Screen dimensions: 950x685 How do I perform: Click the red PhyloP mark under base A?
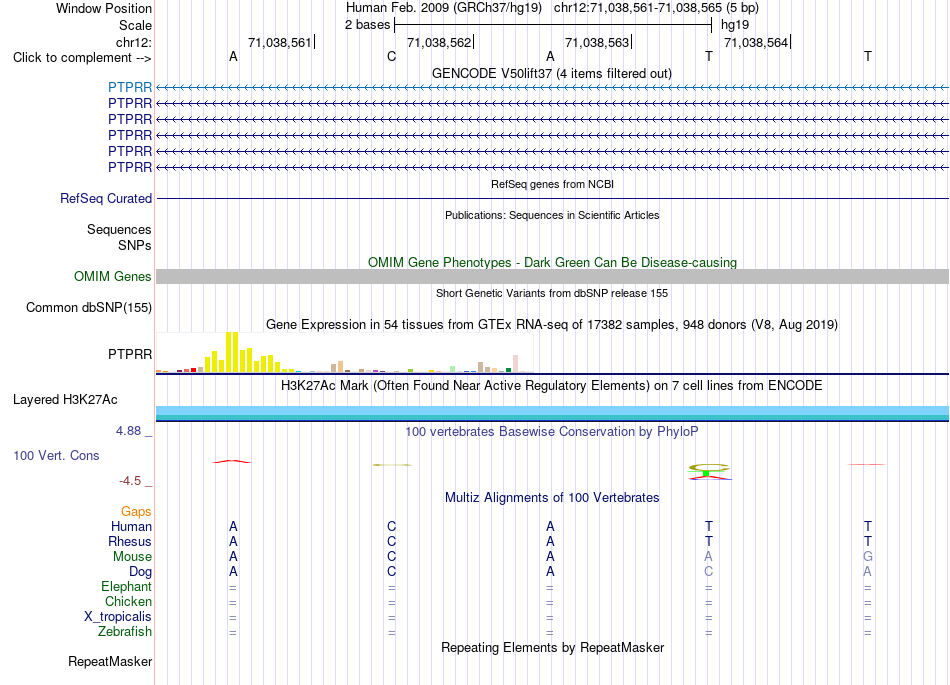pos(231,462)
